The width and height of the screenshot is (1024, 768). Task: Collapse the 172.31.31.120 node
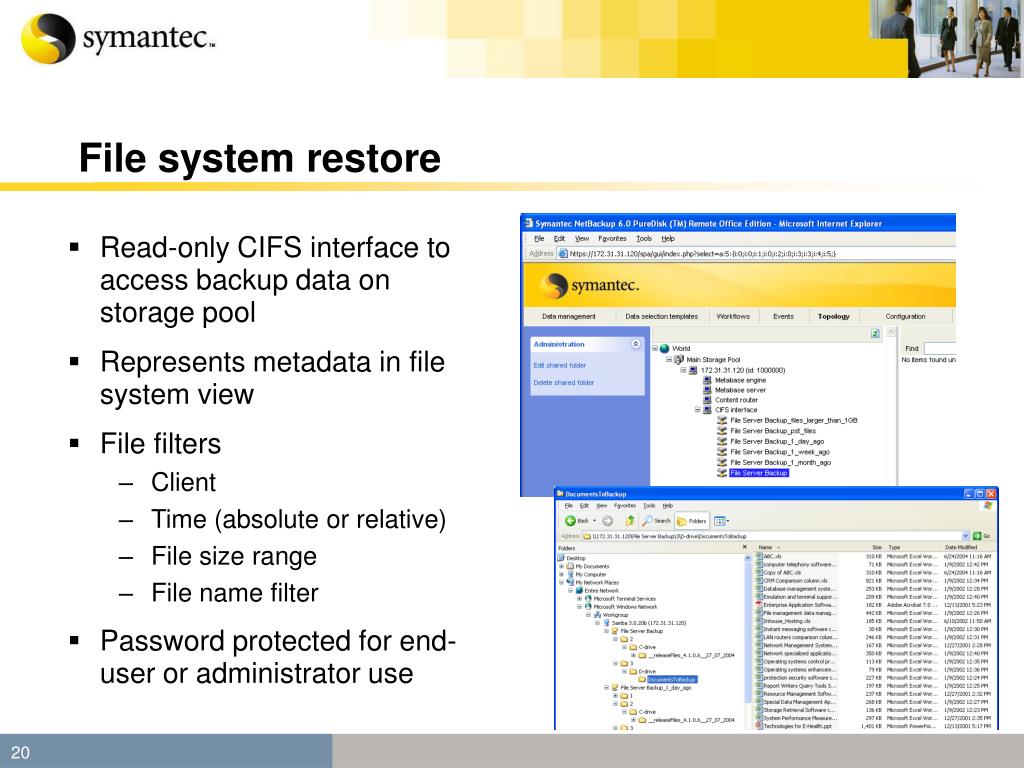[684, 370]
